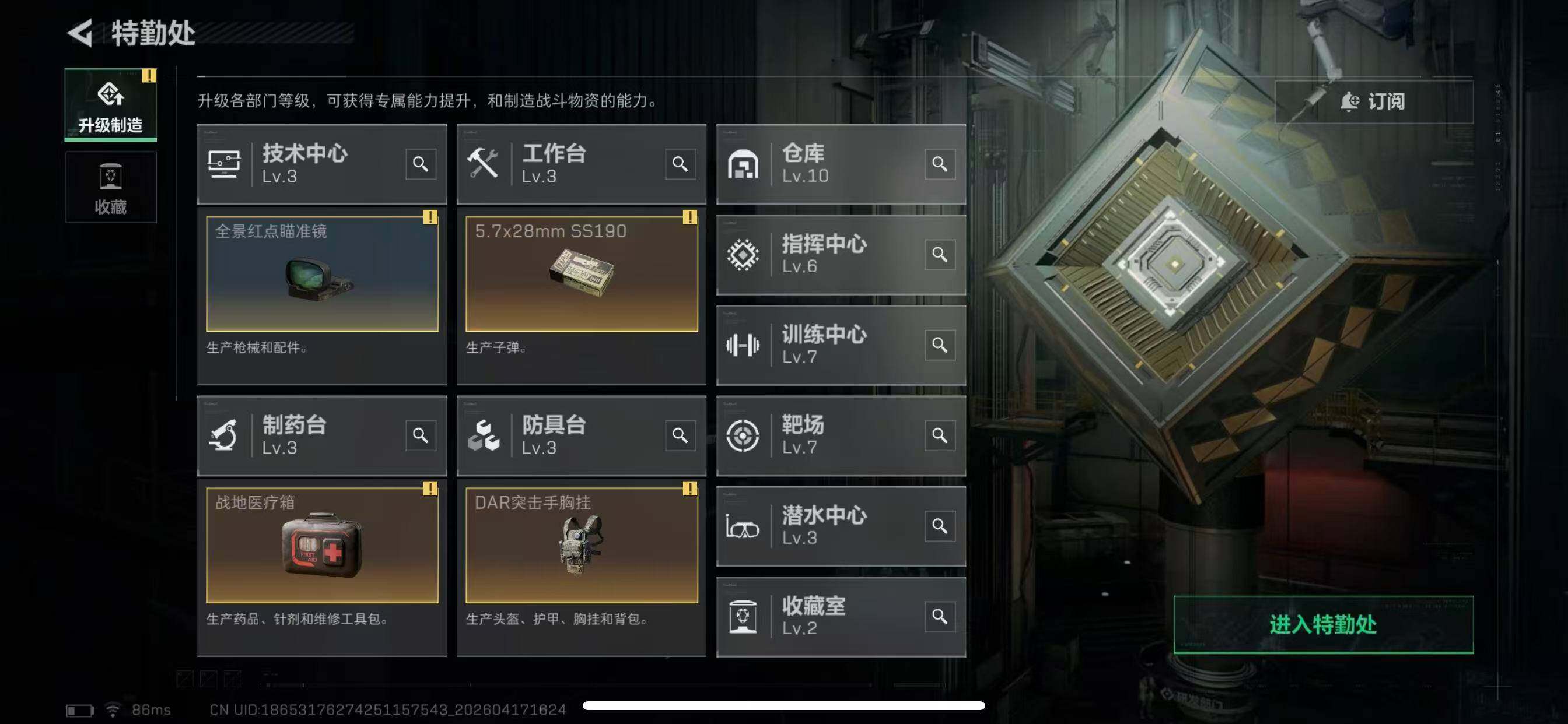The height and width of the screenshot is (724, 1568).
Task: Click the back arrow next to 特勤处
Action: pyautogui.click(x=80, y=33)
